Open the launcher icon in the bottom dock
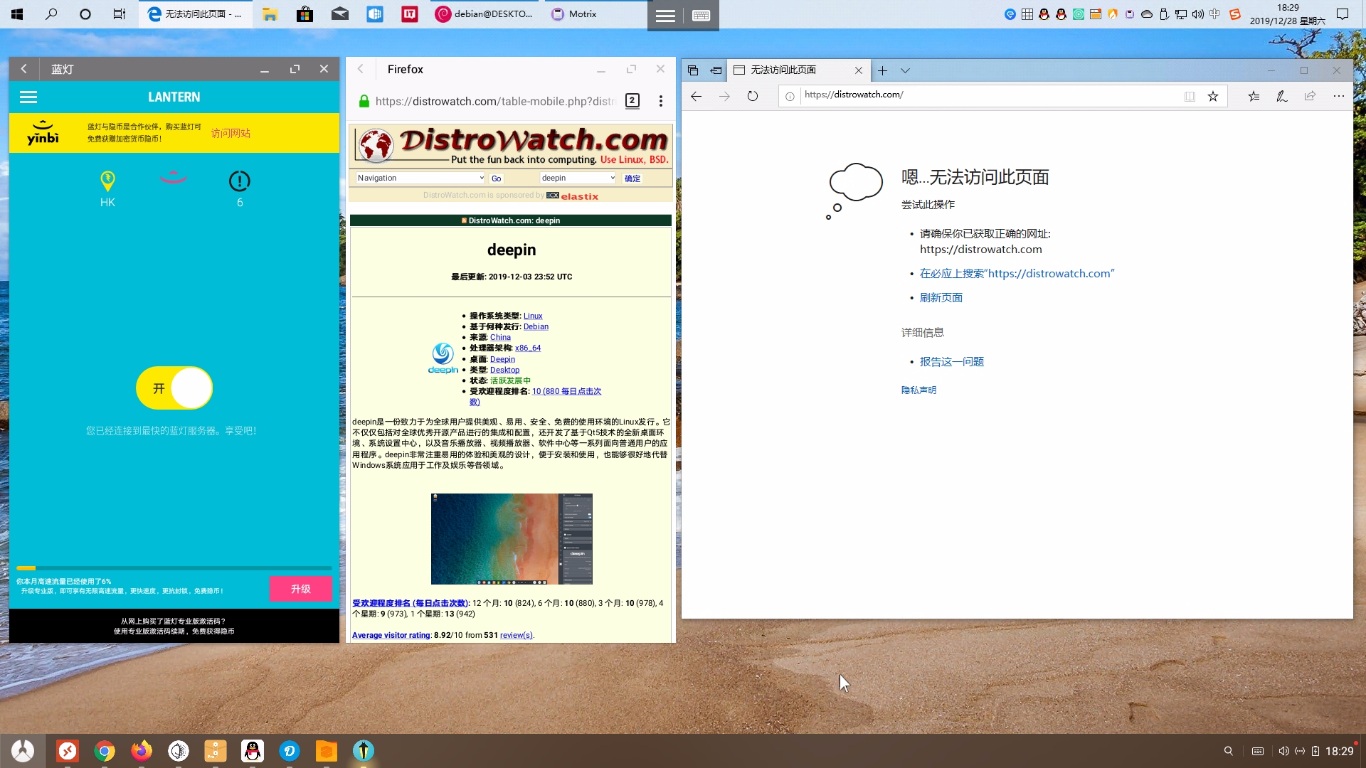 tap(23, 751)
